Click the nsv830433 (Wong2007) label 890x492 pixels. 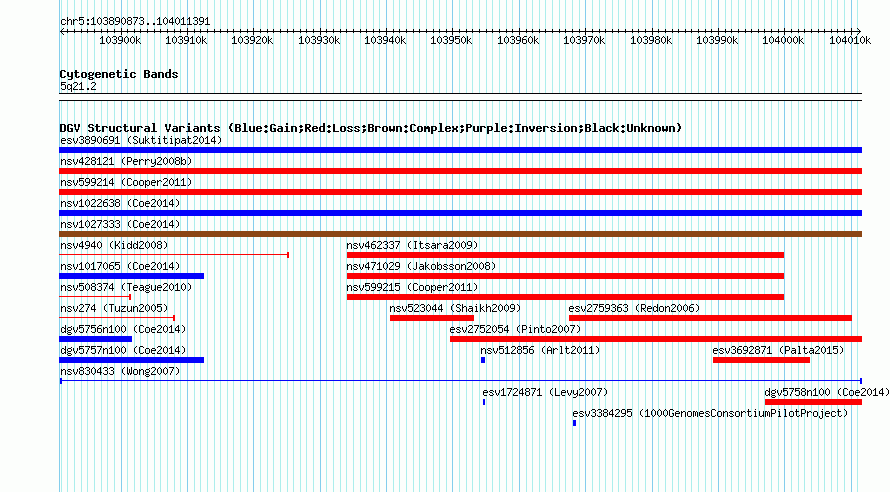coord(120,371)
